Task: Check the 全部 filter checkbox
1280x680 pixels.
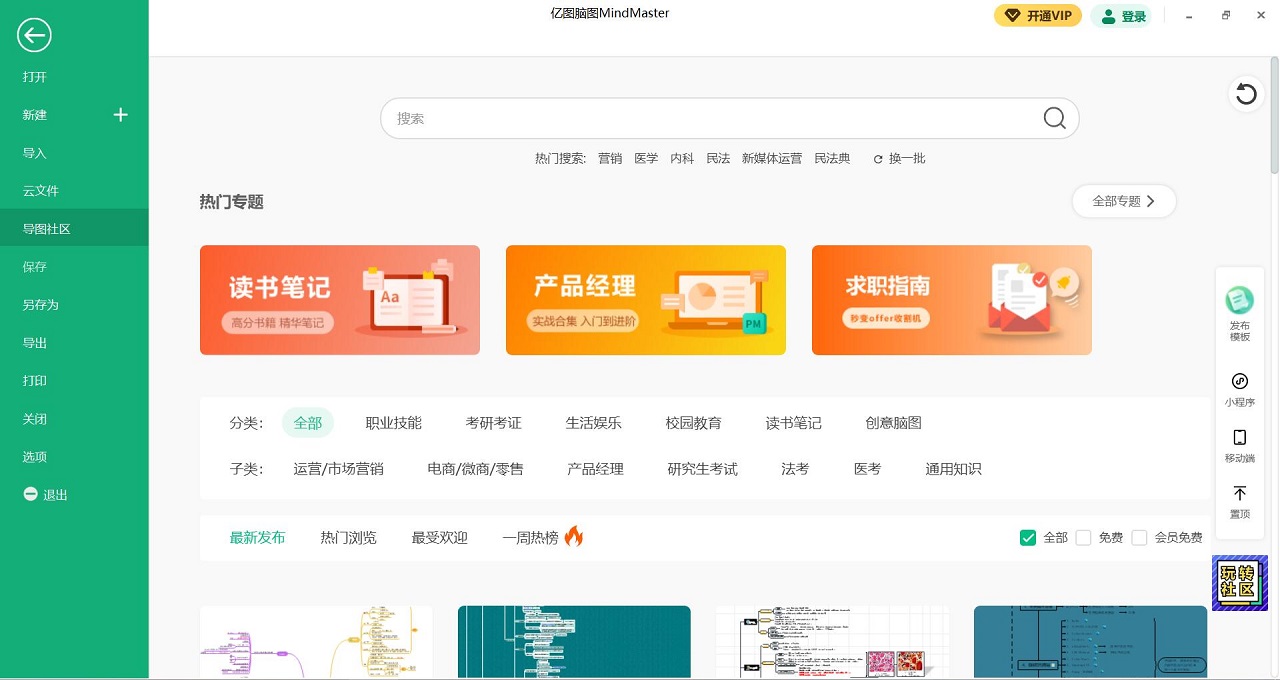Action: point(1028,538)
